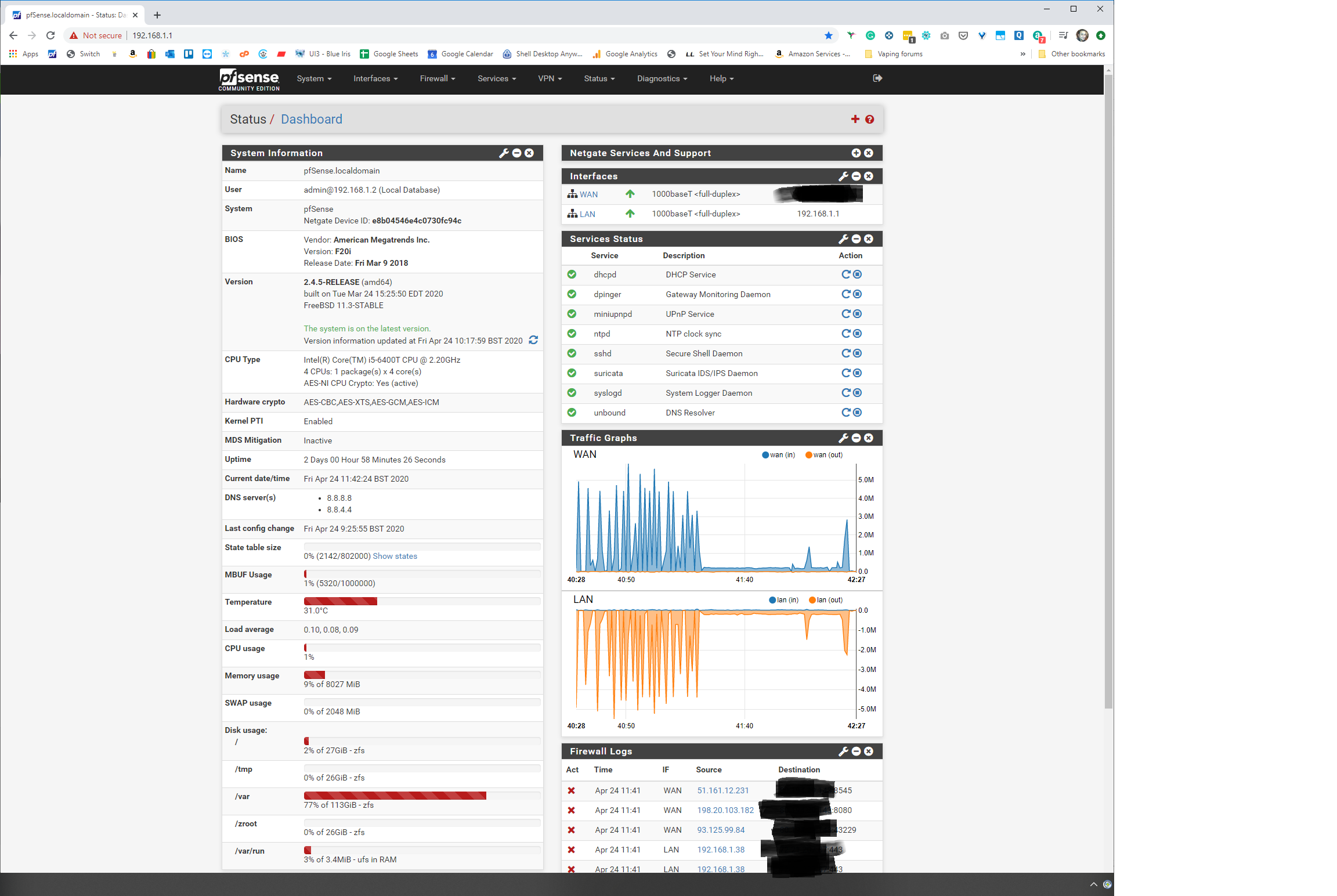Click the stop icon for sshd service
Image resolution: width=1337 pixels, height=896 pixels.
(x=857, y=353)
